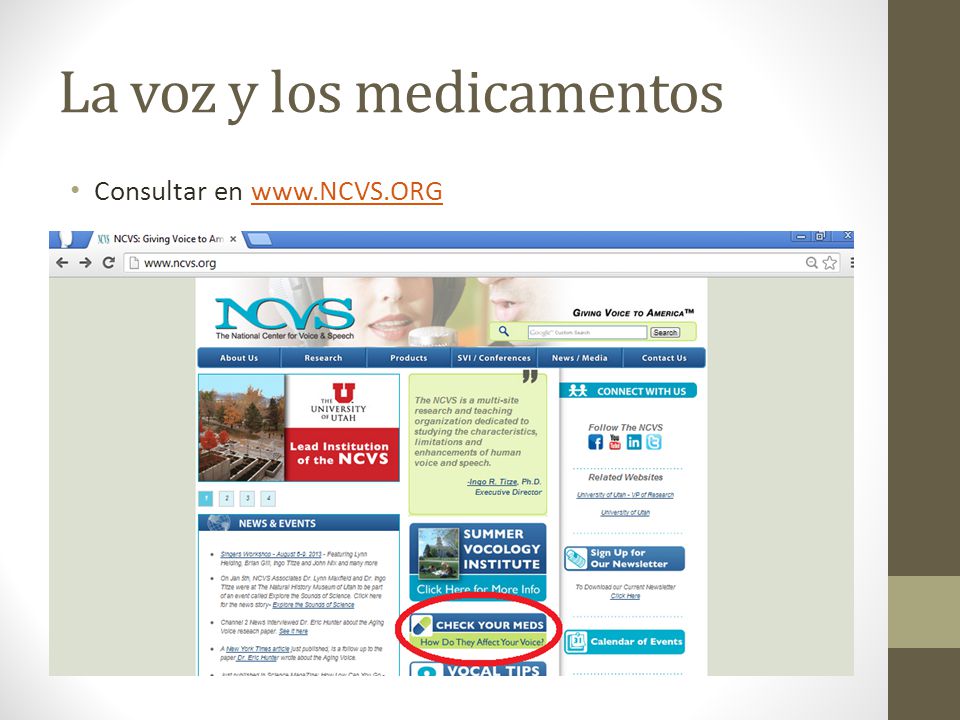The width and height of the screenshot is (960, 720).
Task: Click the www.NCVS.ORG hyperlink in slide
Action: tap(347, 191)
